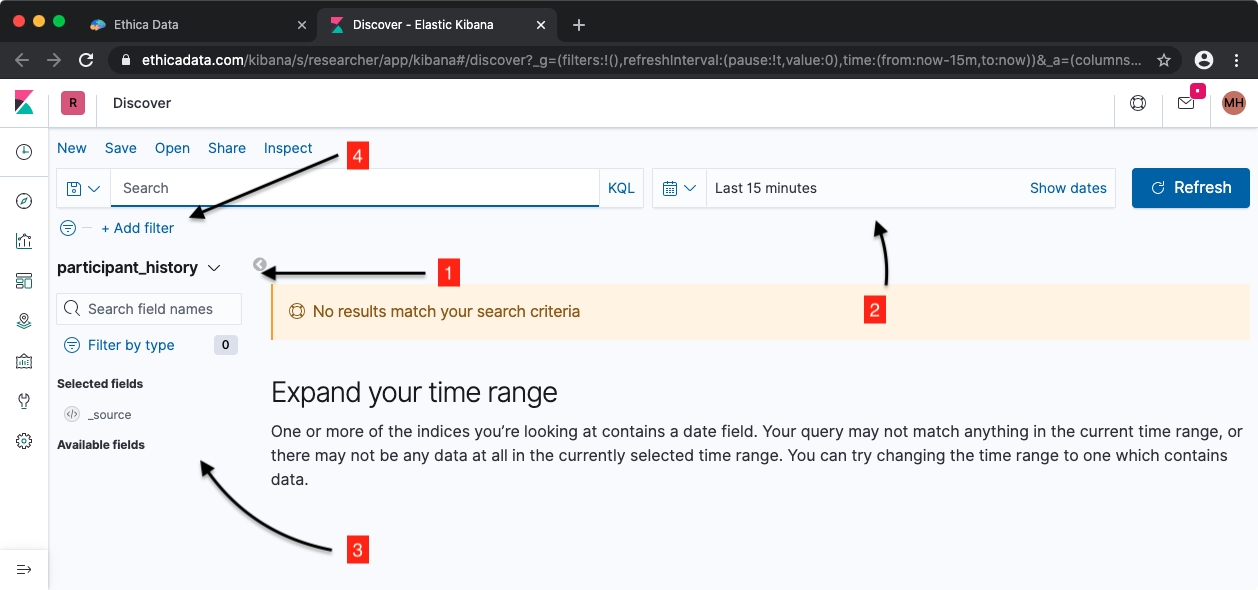Screen dimensions: 1258x590
Task: Collapse the index pattern fields panel
Action: pyautogui.click(x=259, y=265)
